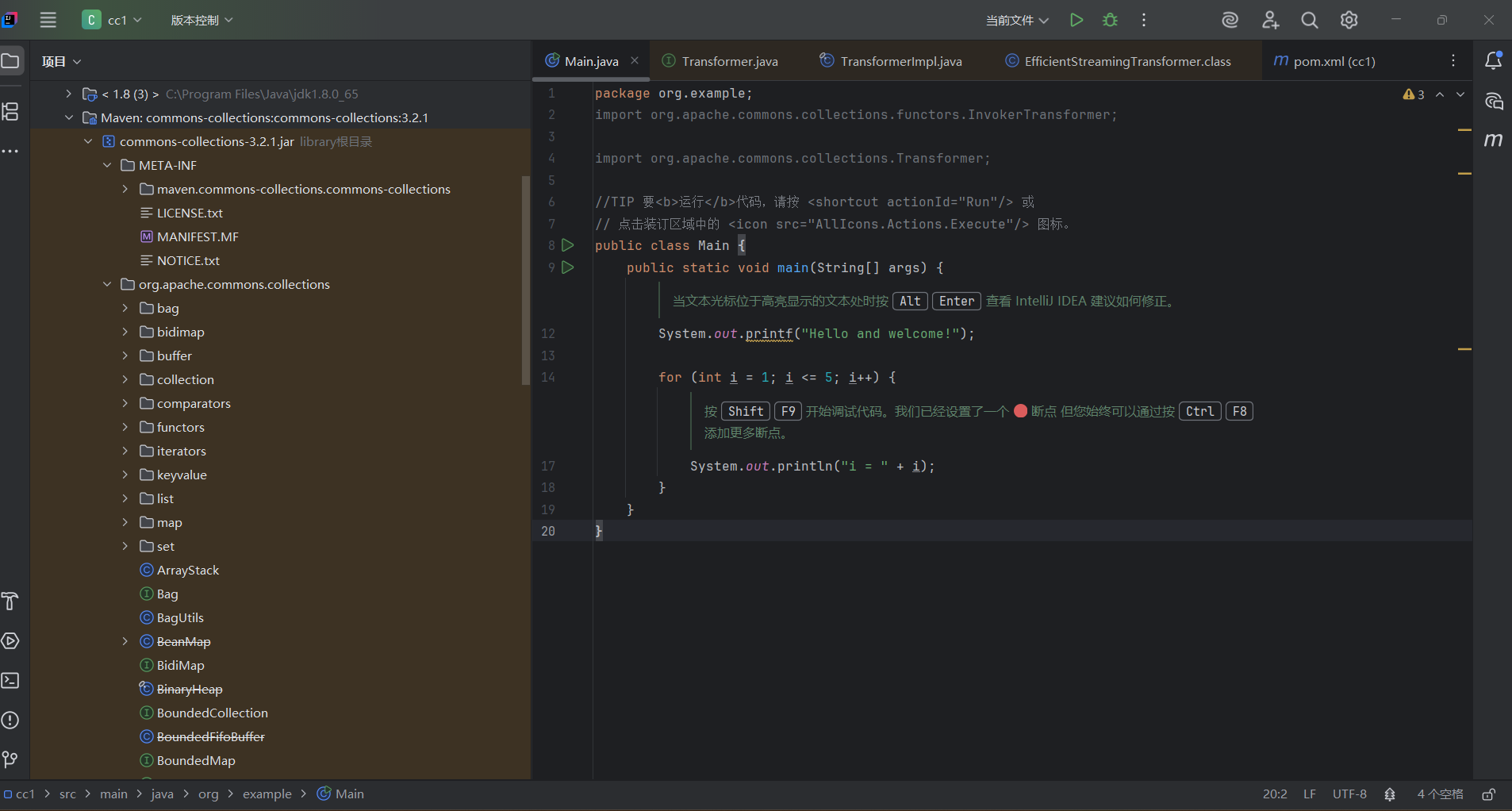Start debugging with the Debug bug icon
This screenshot has height=811, width=1512.
pyautogui.click(x=1110, y=21)
